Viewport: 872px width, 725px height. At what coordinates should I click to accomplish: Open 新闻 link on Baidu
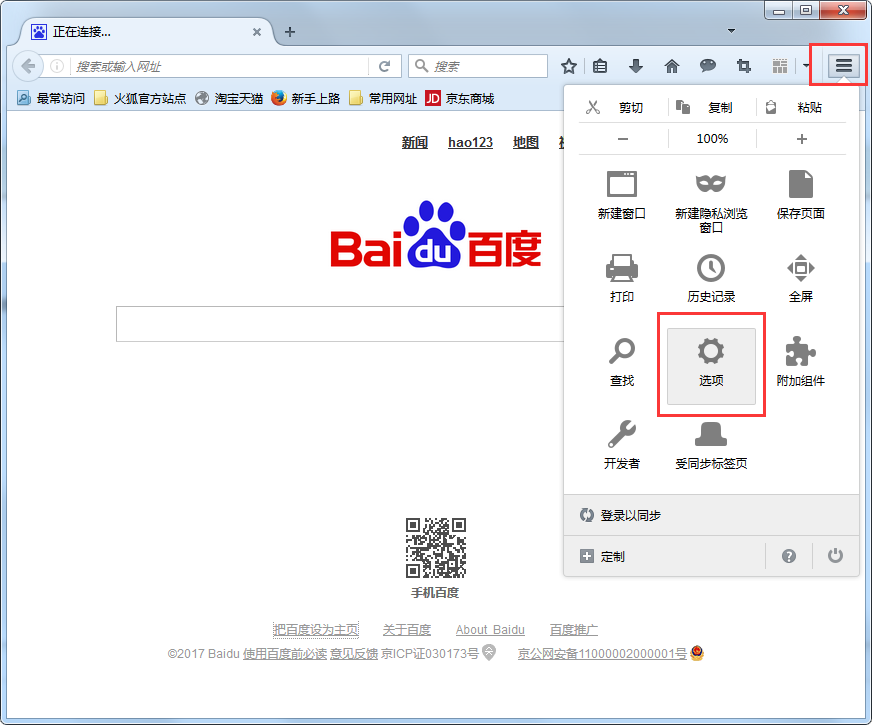[x=415, y=142]
